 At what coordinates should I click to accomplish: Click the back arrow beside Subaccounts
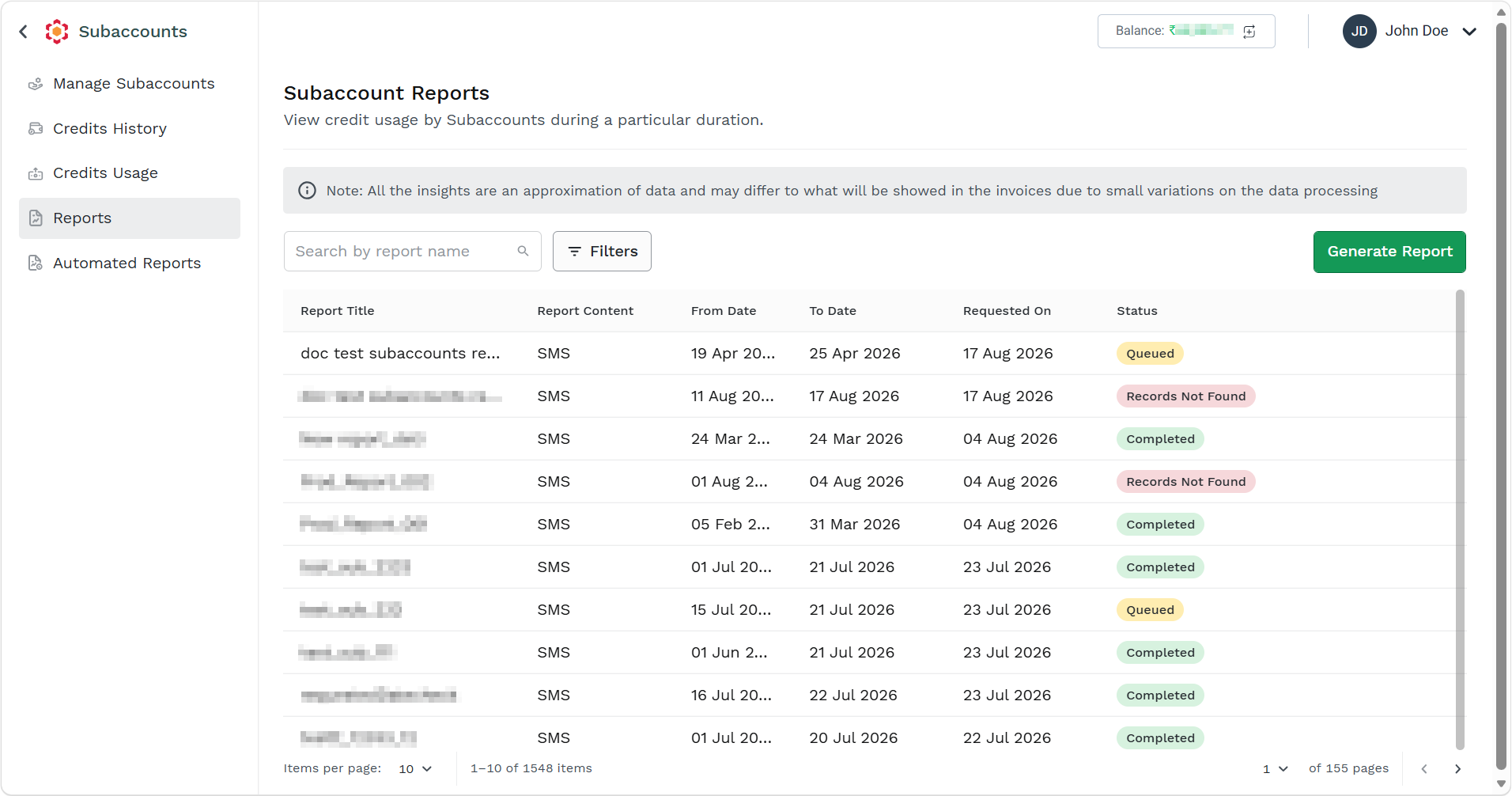pos(24,32)
